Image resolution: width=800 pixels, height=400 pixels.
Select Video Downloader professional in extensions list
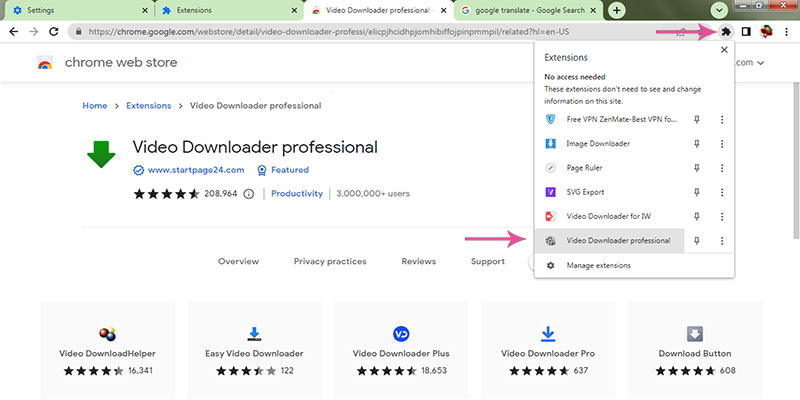(x=610, y=240)
